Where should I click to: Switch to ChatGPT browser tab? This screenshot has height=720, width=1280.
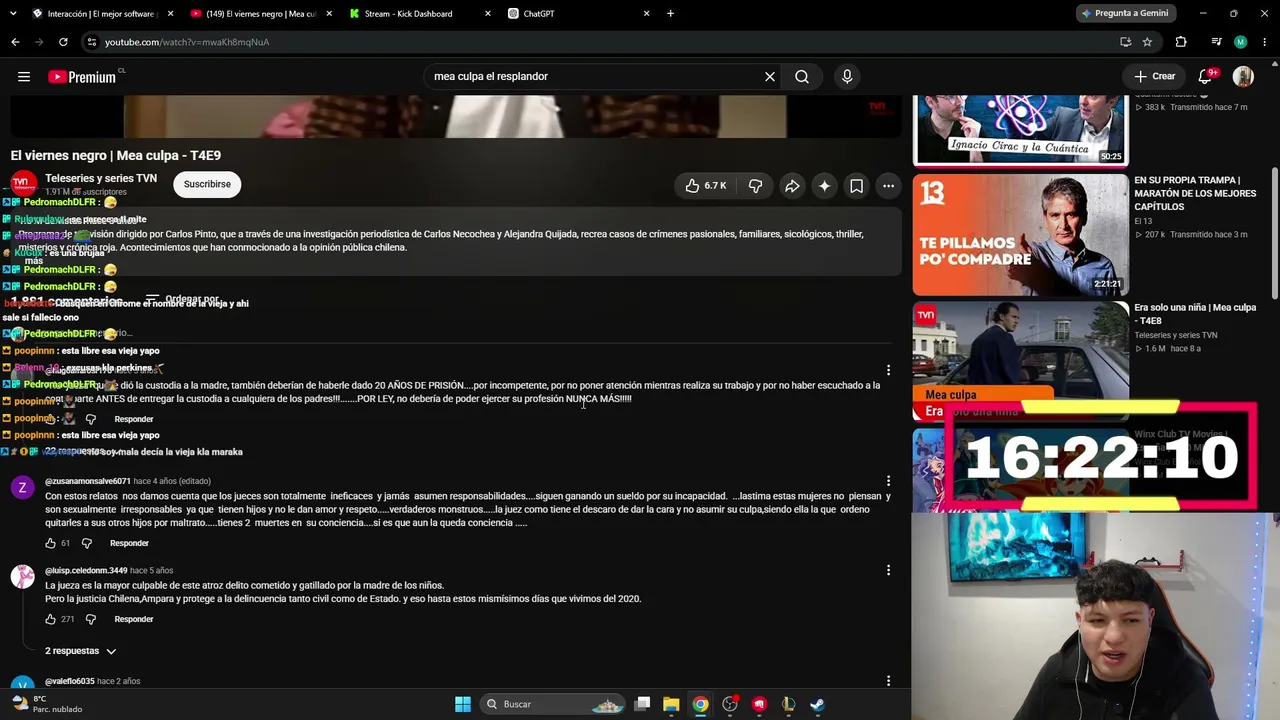click(x=578, y=14)
